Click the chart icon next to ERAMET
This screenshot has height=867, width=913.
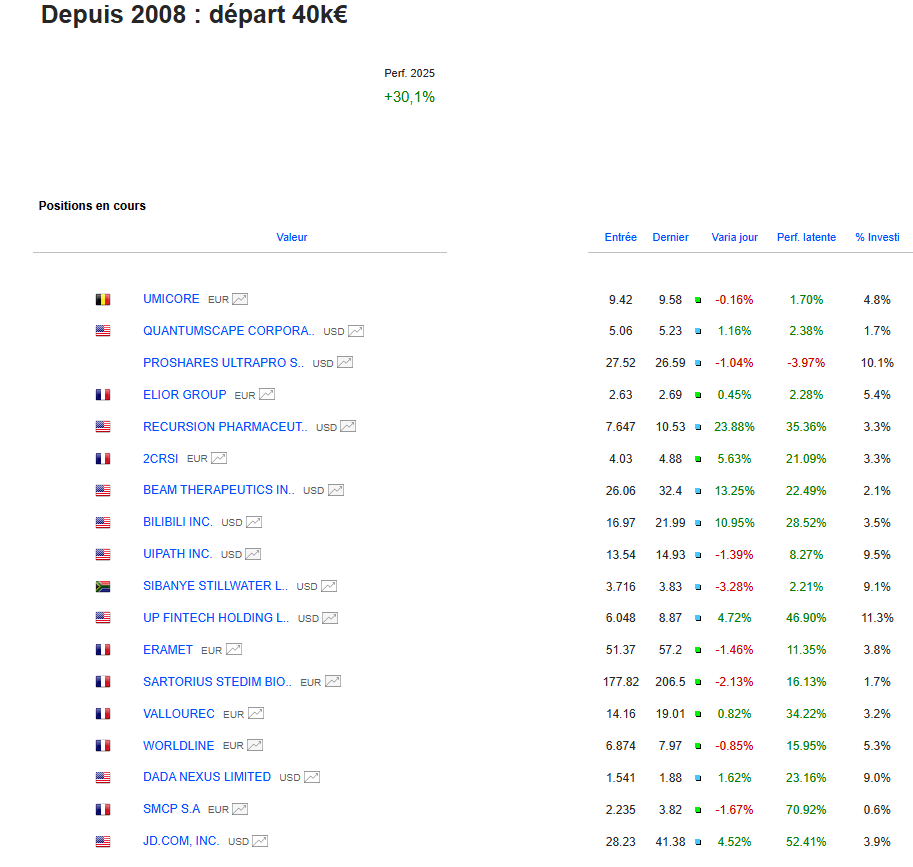[x=233, y=650]
